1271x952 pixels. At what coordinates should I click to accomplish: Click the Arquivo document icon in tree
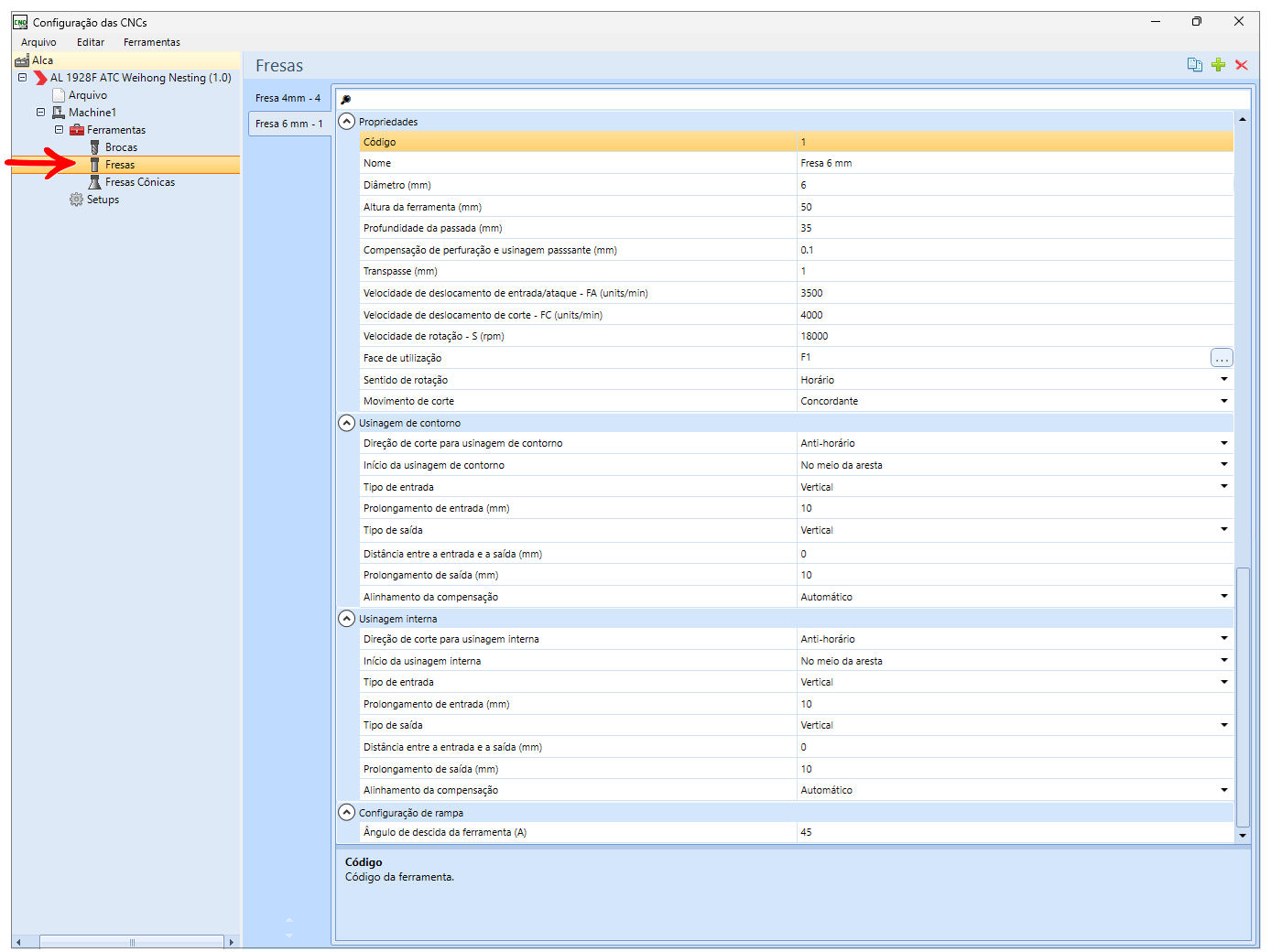pyautogui.click(x=59, y=95)
